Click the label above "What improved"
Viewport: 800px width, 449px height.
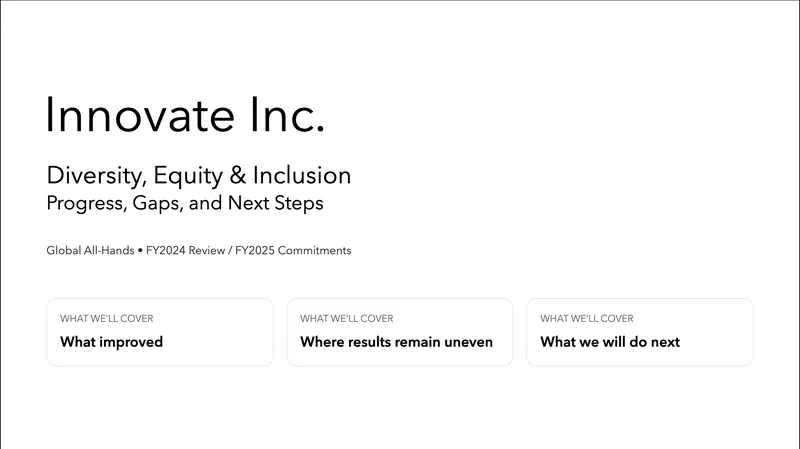107,319
